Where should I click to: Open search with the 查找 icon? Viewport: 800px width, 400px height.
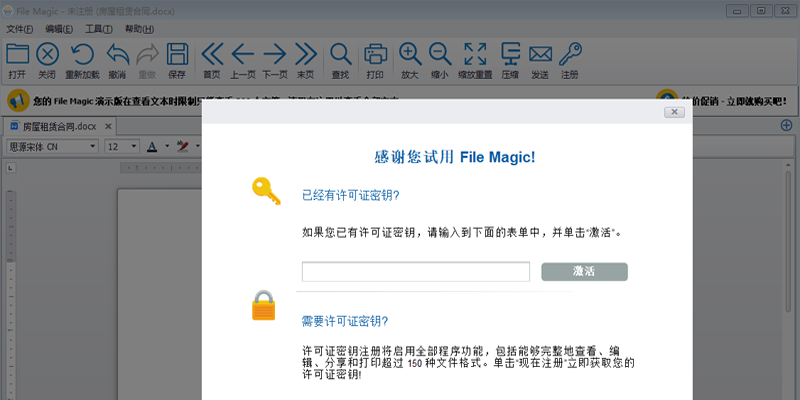point(340,54)
